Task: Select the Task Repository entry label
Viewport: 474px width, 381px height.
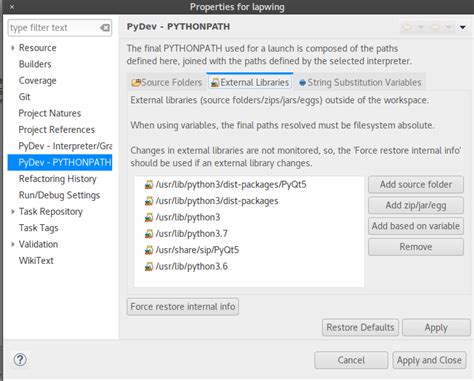Action: tap(51, 211)
